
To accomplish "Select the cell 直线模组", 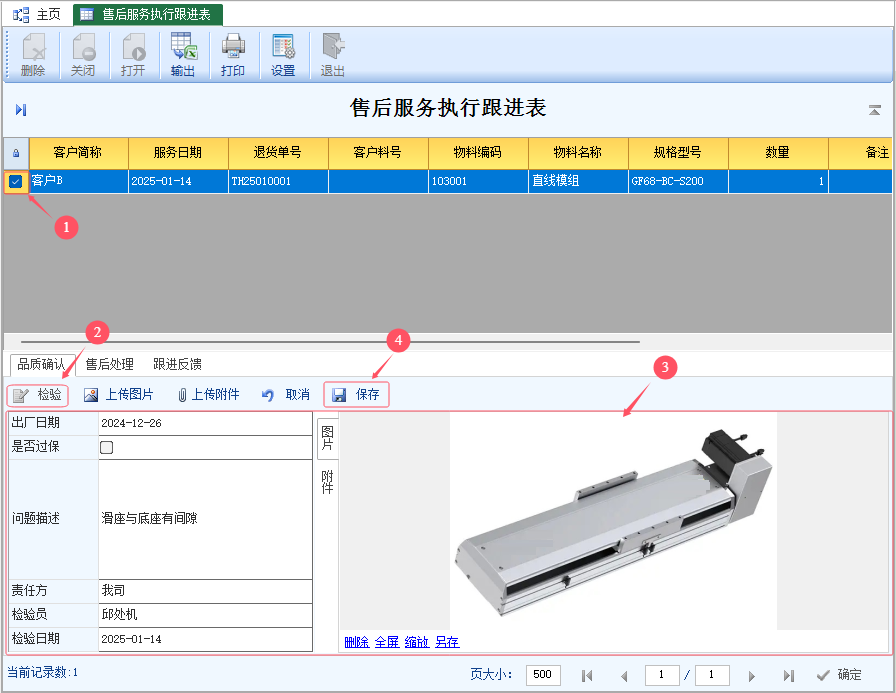I will pos(578,182).
